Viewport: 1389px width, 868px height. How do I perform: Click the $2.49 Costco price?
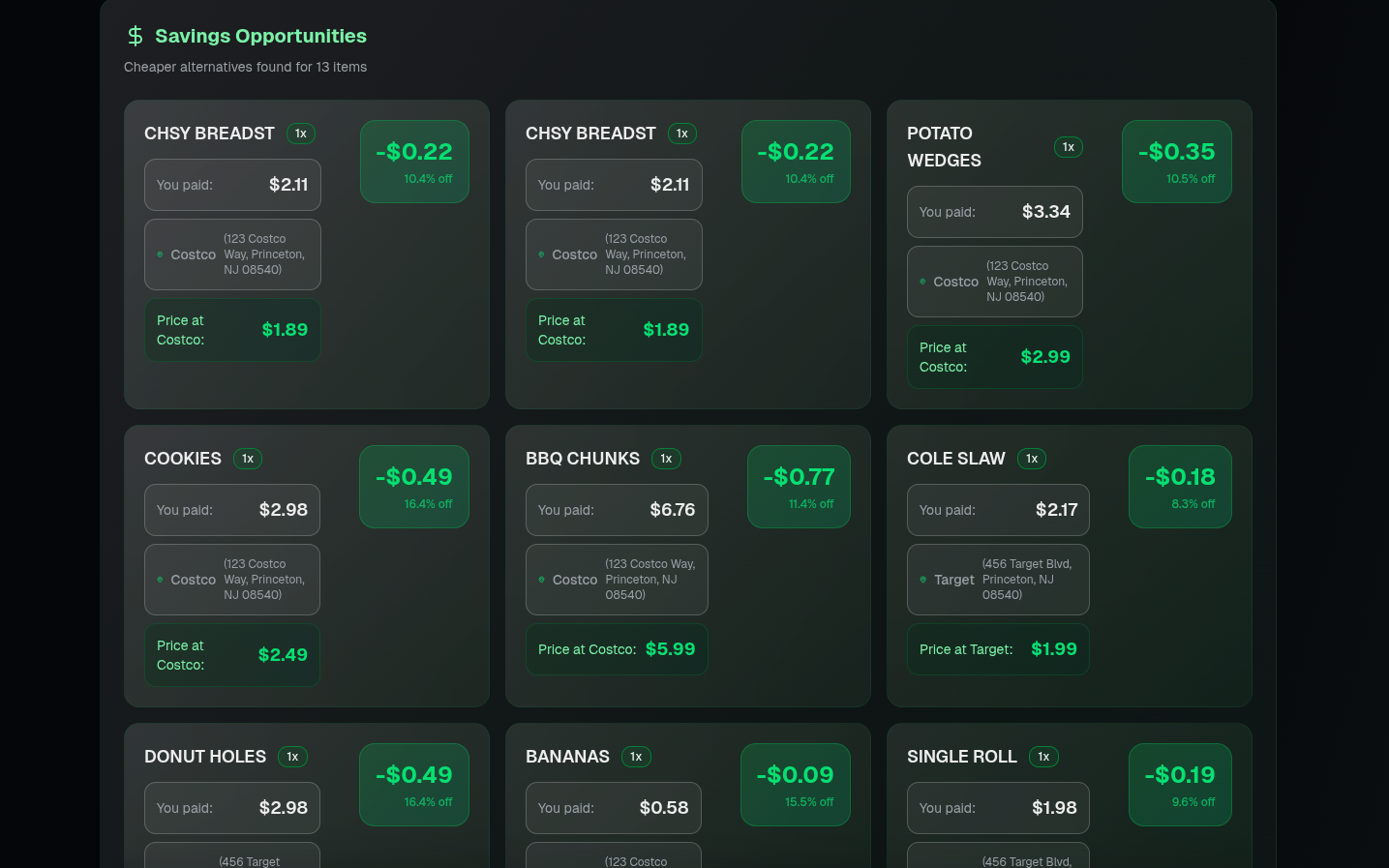click(283, 655)
